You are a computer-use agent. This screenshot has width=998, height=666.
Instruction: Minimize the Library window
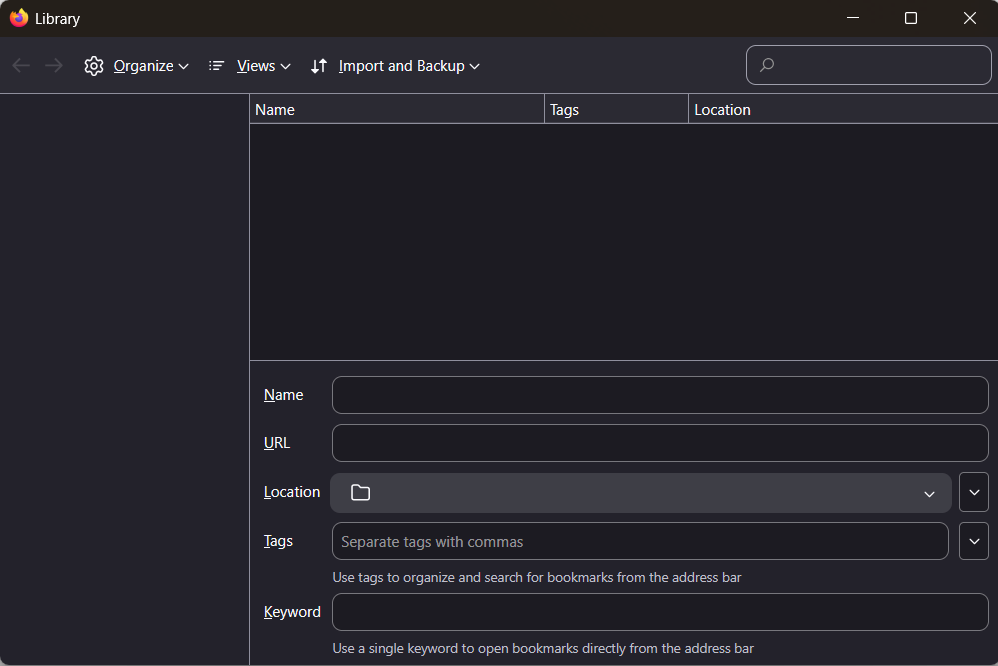click(853, 18)
